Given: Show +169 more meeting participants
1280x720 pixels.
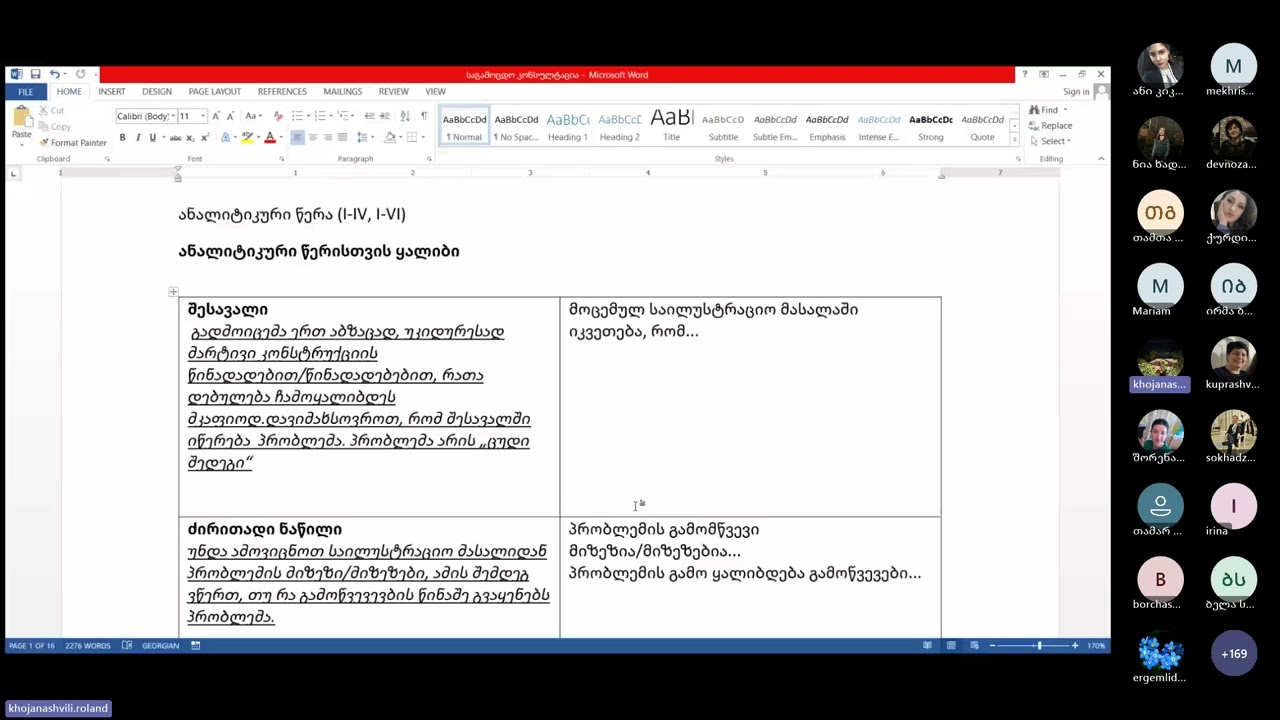Looking at the screenshot, I should tap(1233, 654).
